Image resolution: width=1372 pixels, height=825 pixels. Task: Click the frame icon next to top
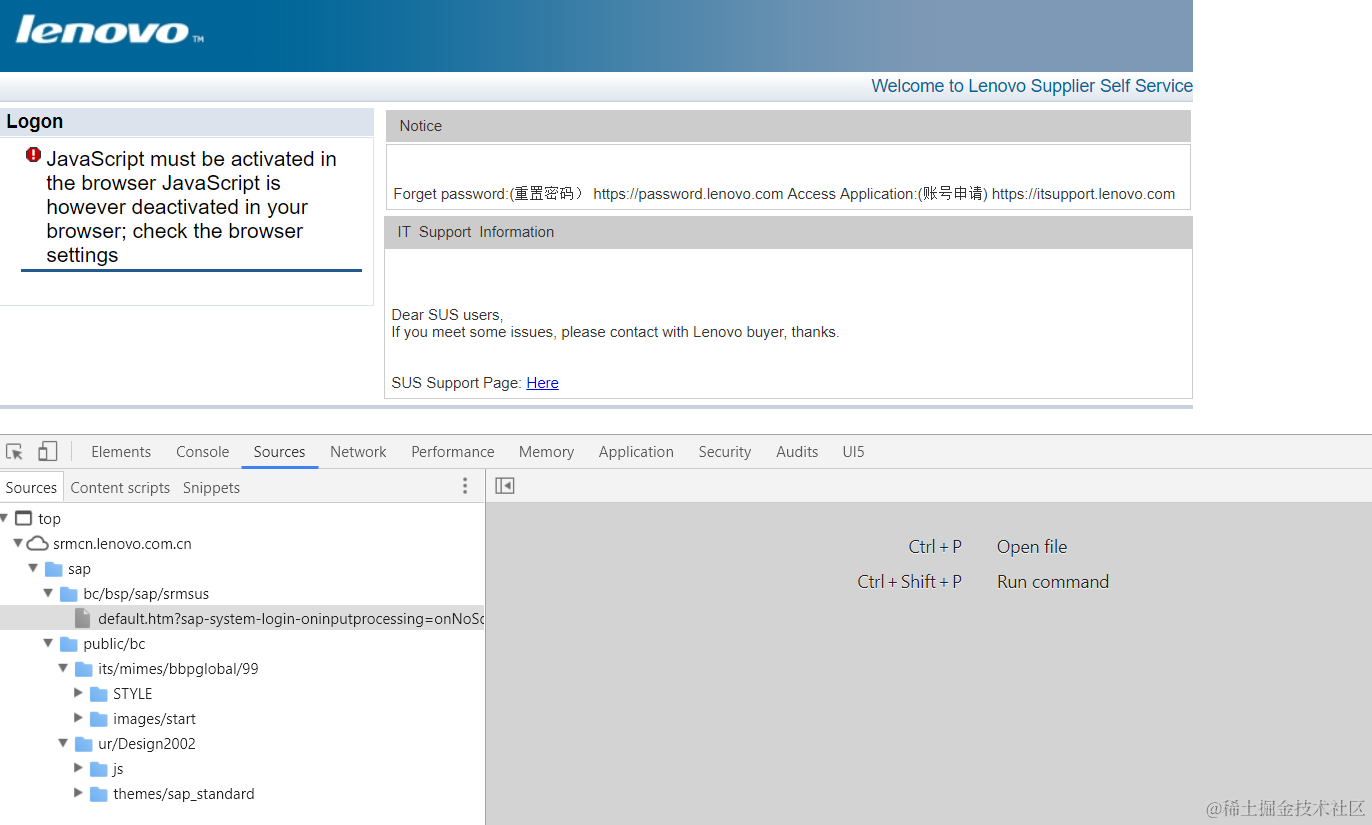click(x=24, y=518)
